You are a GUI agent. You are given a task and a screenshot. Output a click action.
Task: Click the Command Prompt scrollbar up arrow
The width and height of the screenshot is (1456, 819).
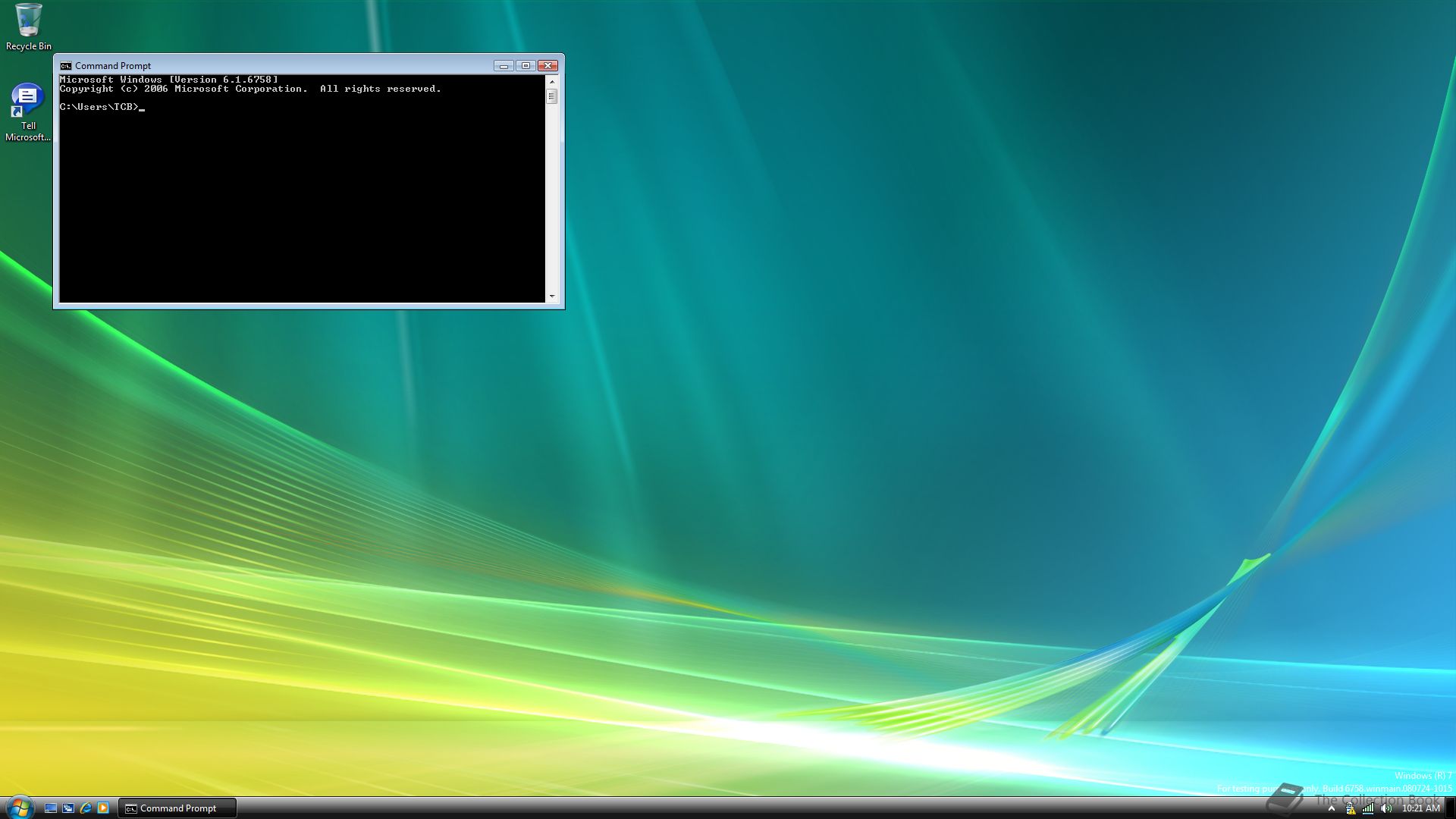pos(552,81)
